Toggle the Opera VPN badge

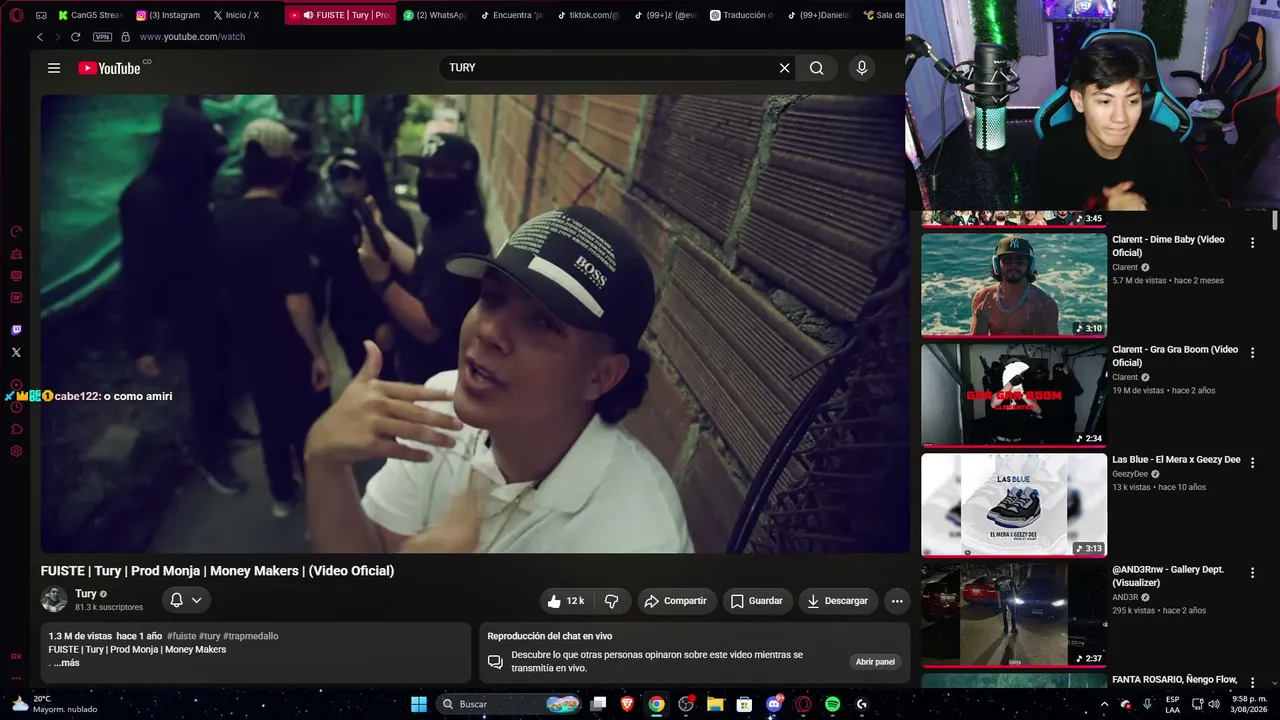pyautogui.click(x=102, y=37)
